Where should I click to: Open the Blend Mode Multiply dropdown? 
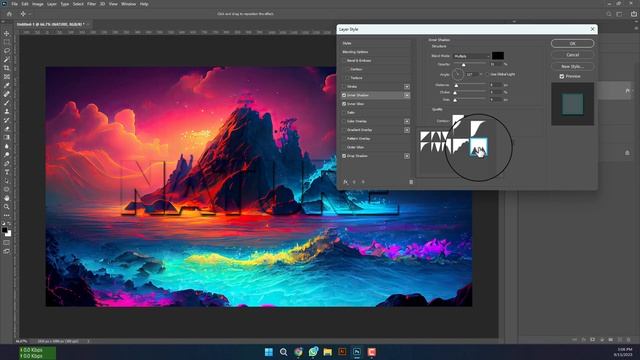[471, 56]
